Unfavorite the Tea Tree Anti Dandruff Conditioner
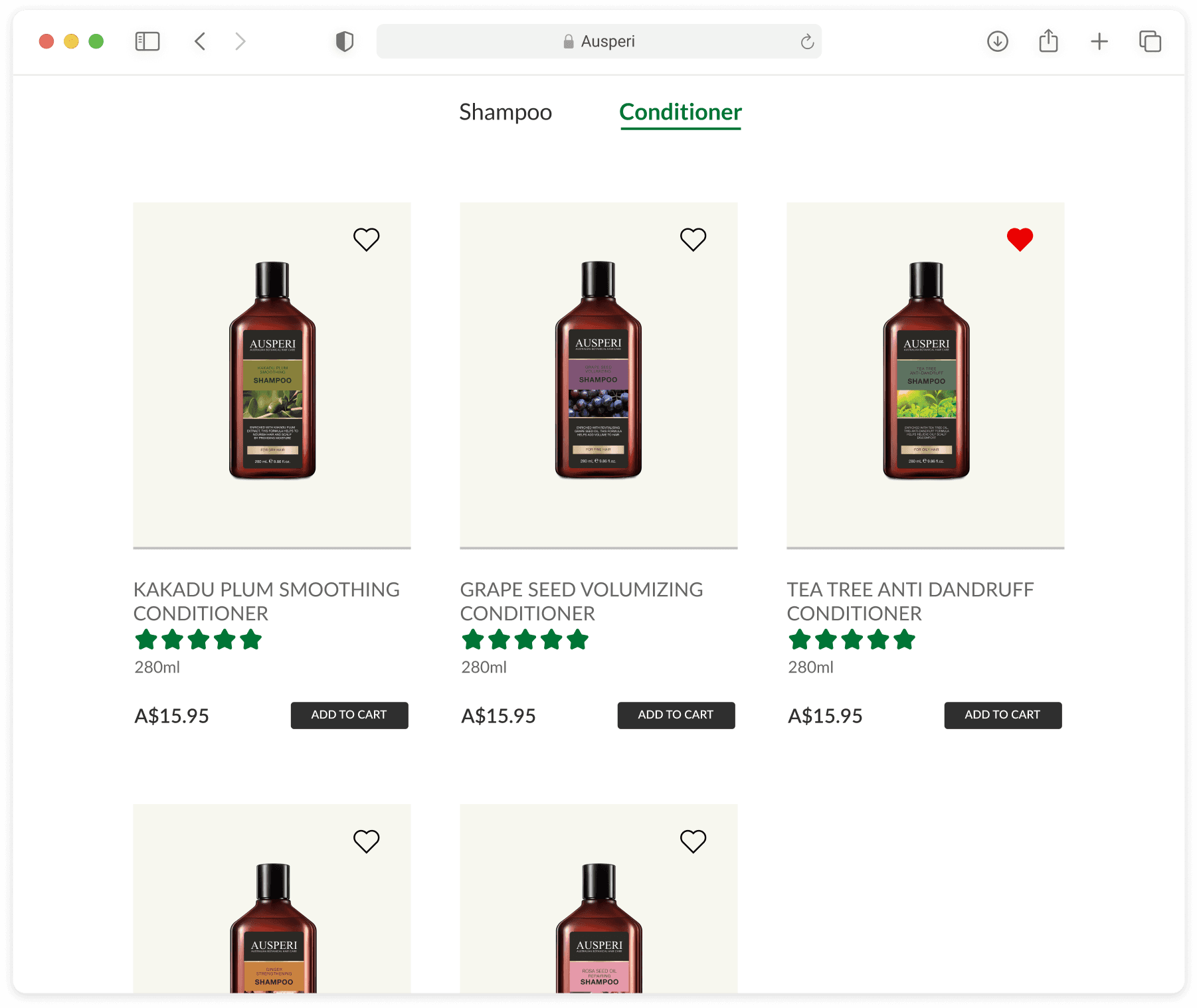The height and width of the screenshot is (1008, 1197). (x=1020, y=240)
